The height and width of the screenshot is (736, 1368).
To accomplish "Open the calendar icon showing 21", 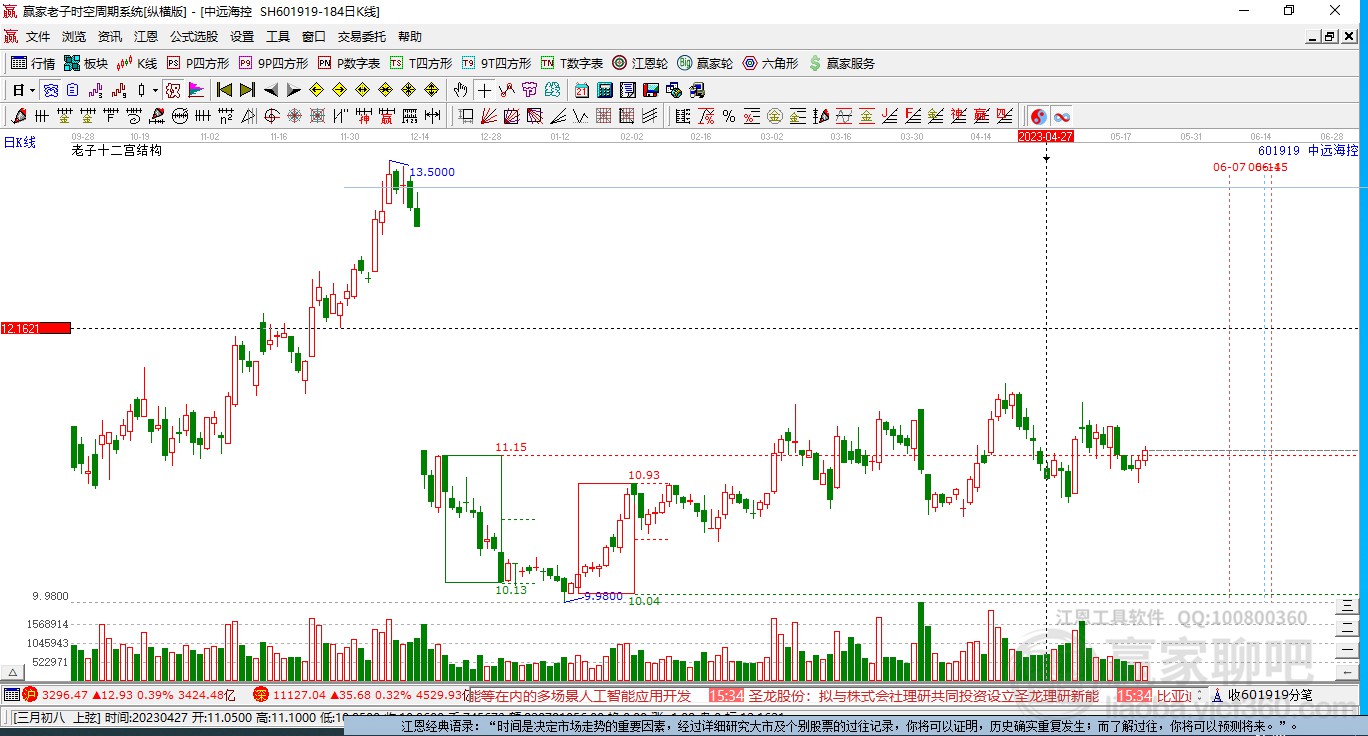I will tap(581, 90).
